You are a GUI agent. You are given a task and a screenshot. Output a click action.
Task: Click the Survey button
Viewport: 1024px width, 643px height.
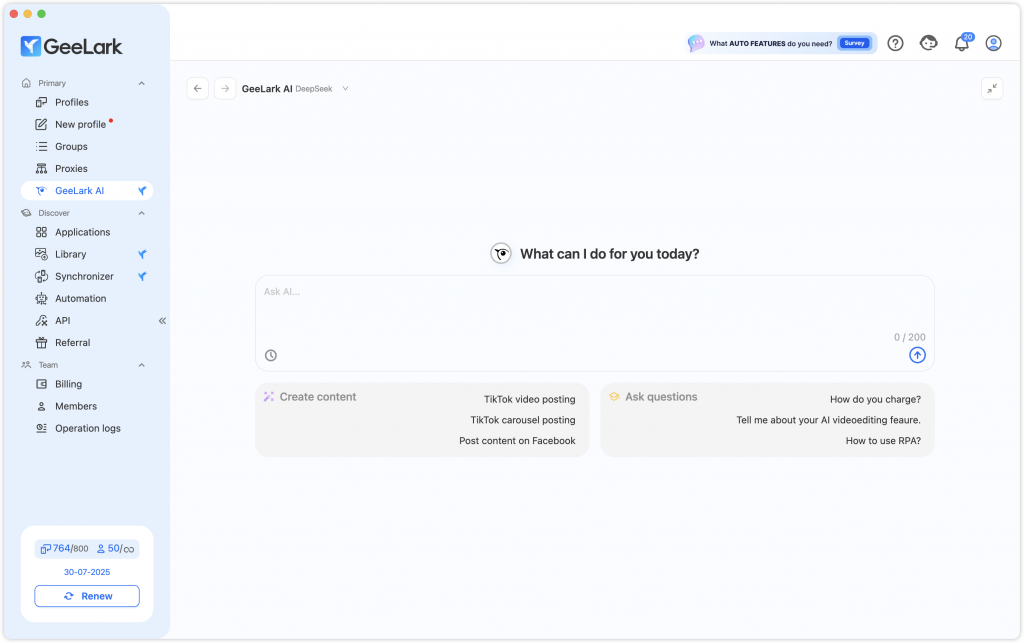854,43
